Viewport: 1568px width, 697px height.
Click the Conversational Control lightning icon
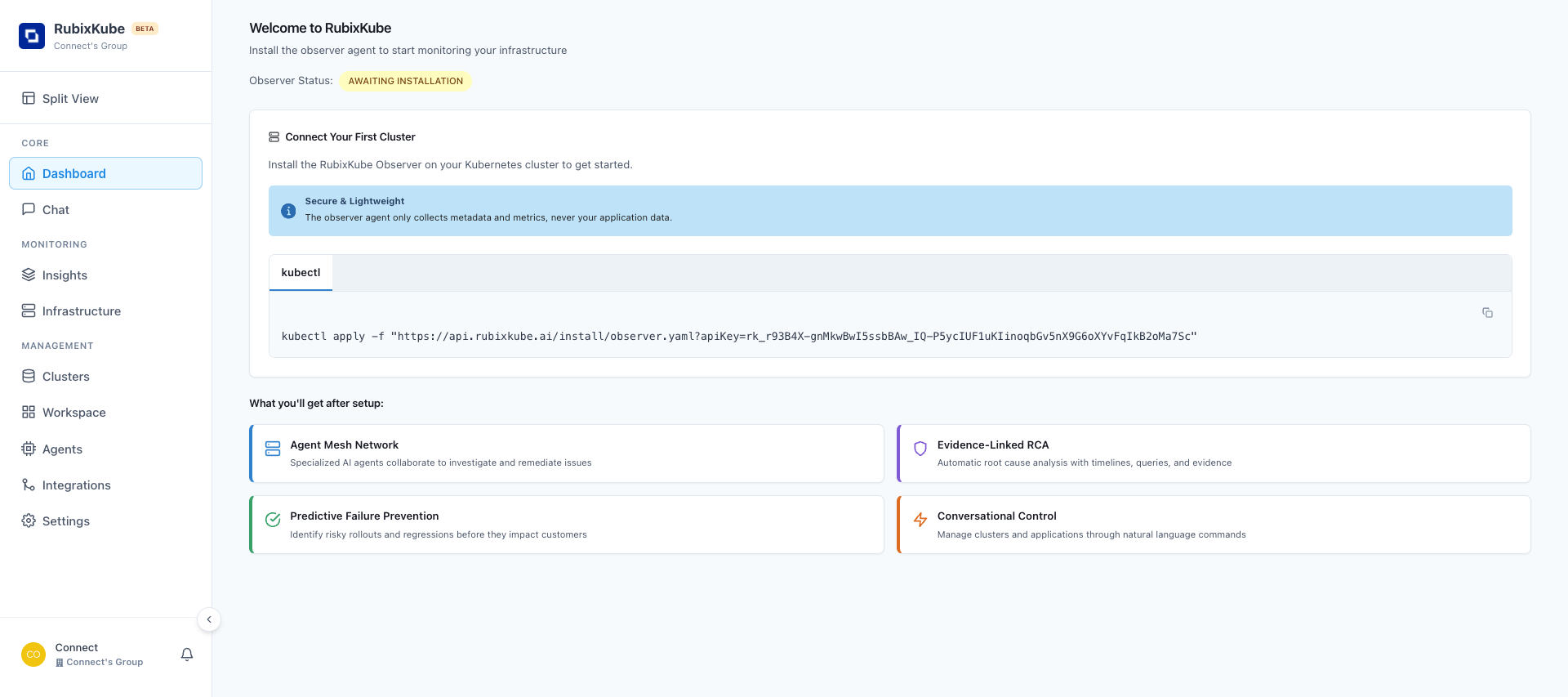pyautogui.click(x=920, y=520)
